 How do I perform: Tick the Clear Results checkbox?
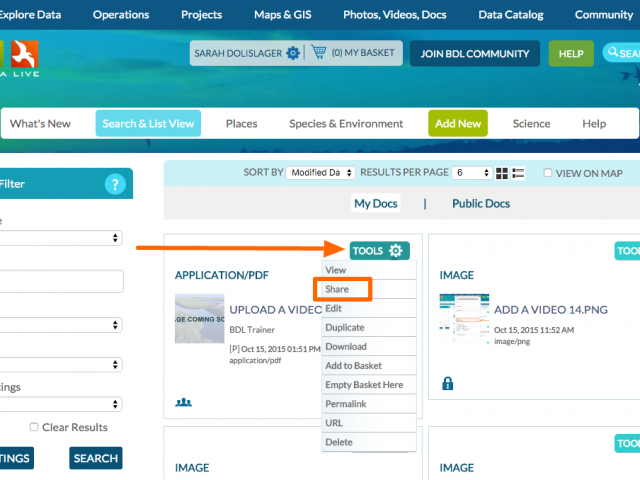click(x=34, y=427)
